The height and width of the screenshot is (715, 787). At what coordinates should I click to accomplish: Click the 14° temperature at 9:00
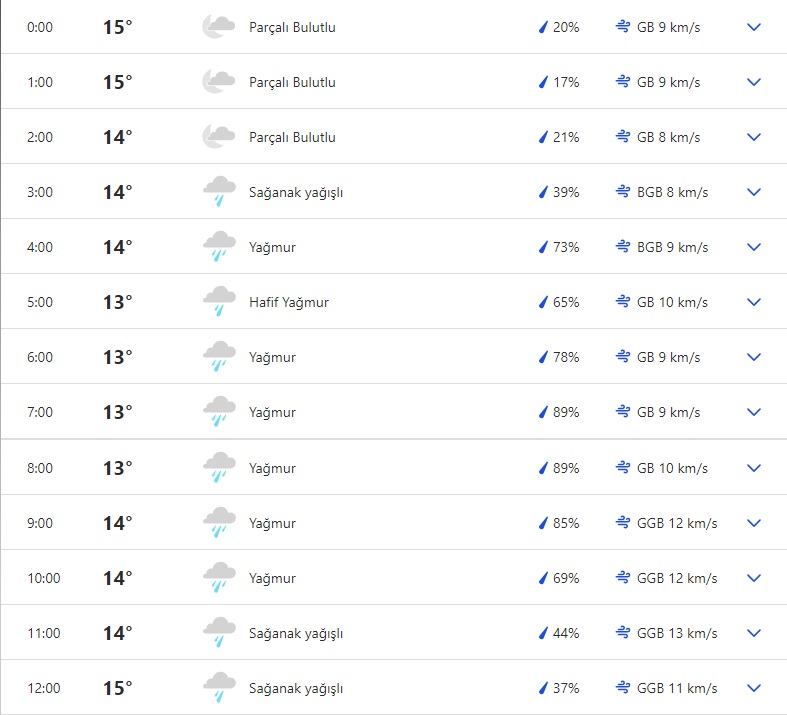pos(117,523)
